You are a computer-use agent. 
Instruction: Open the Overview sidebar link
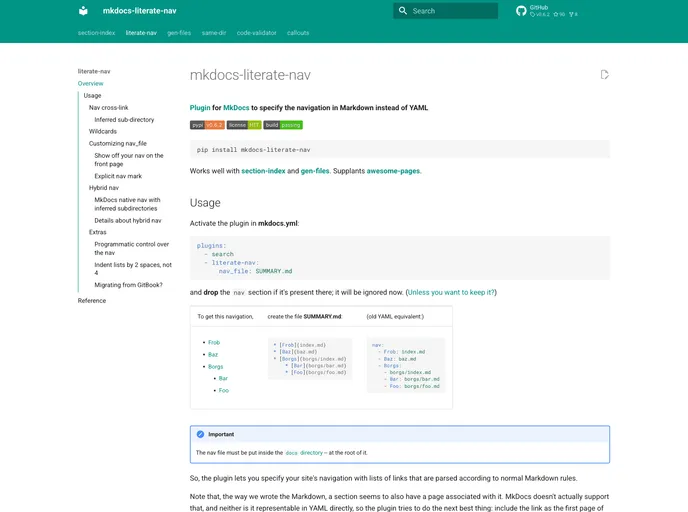pos(90,83)
